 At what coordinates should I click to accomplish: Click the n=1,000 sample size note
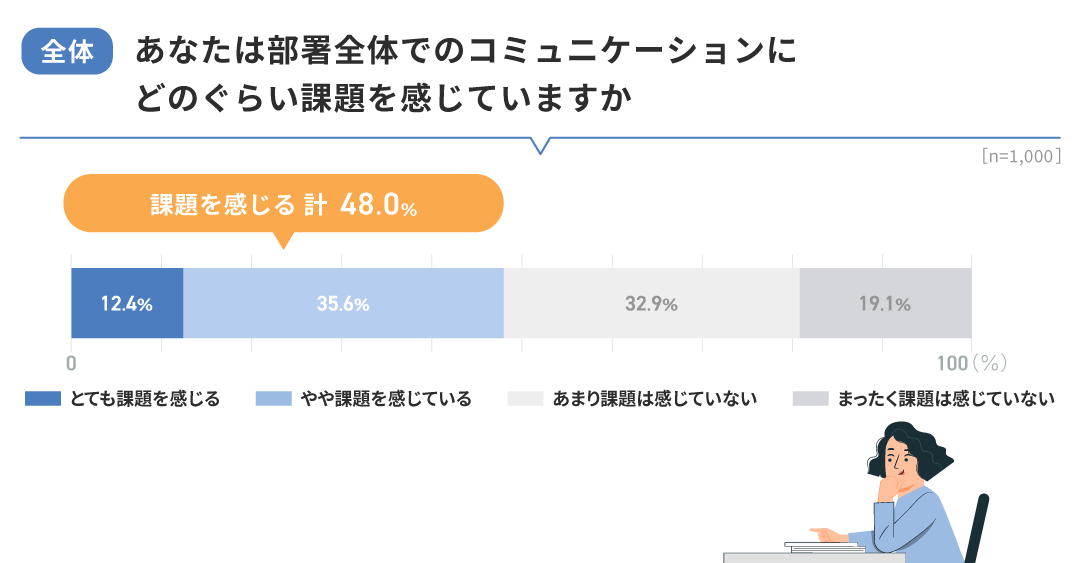click(x=1020, y=156)
